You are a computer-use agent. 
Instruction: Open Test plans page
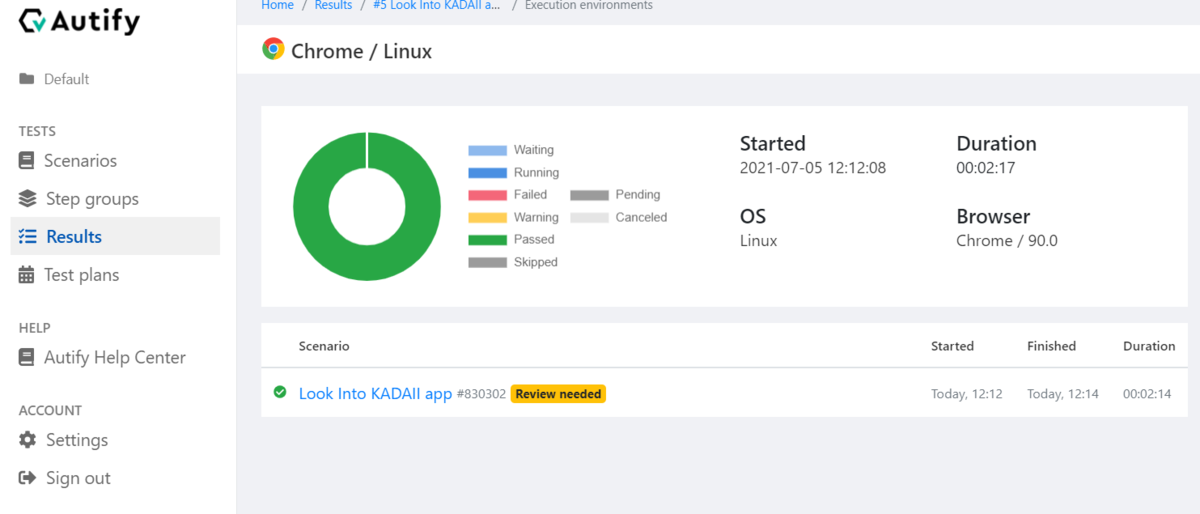click(x=81, y=275)
